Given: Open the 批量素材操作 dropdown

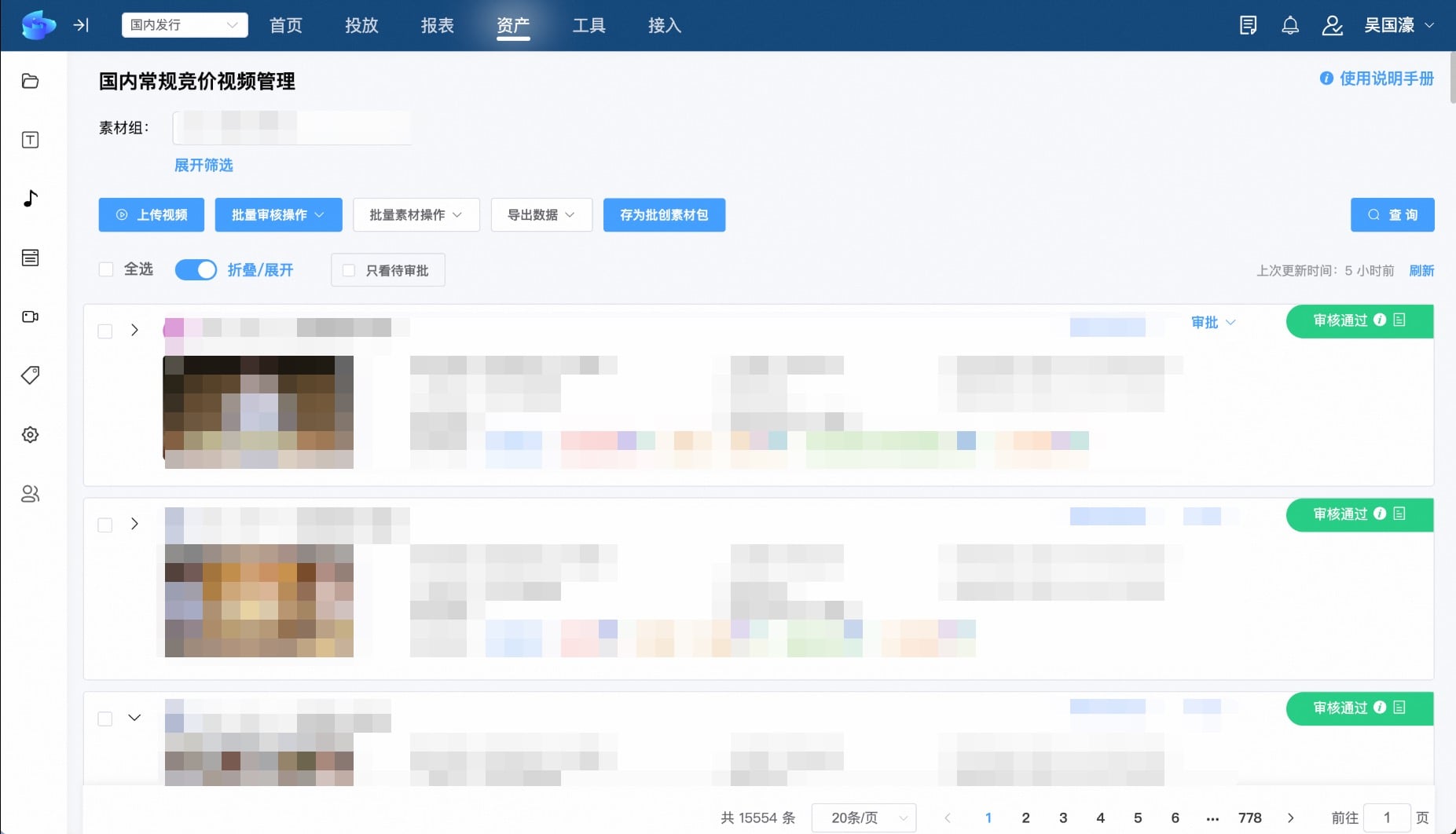Looking at the screenshot, I should coord(416,215).
